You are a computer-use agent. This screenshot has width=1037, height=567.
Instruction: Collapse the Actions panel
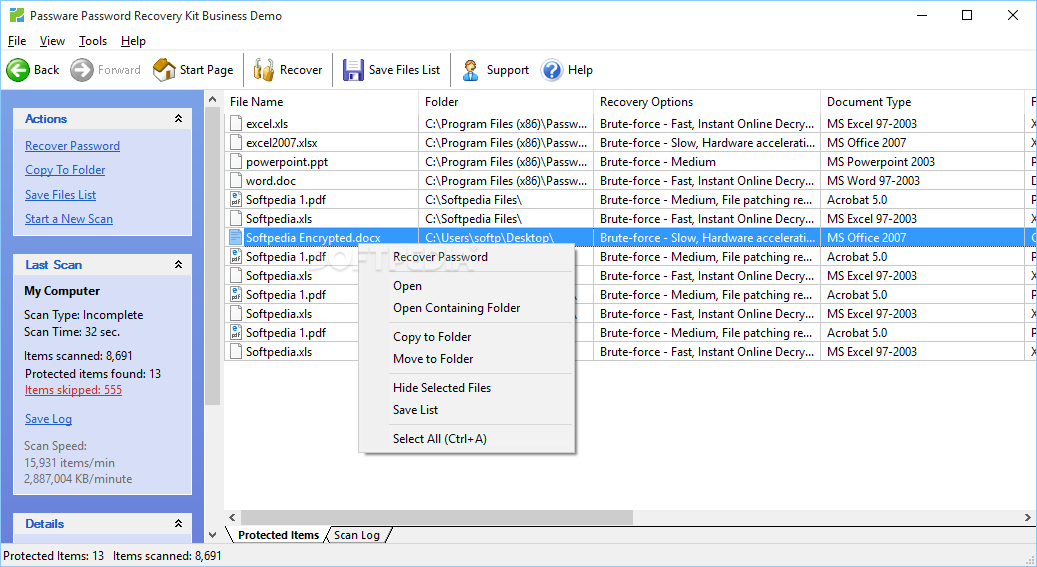pyautogui.click(x=178, y=118)
